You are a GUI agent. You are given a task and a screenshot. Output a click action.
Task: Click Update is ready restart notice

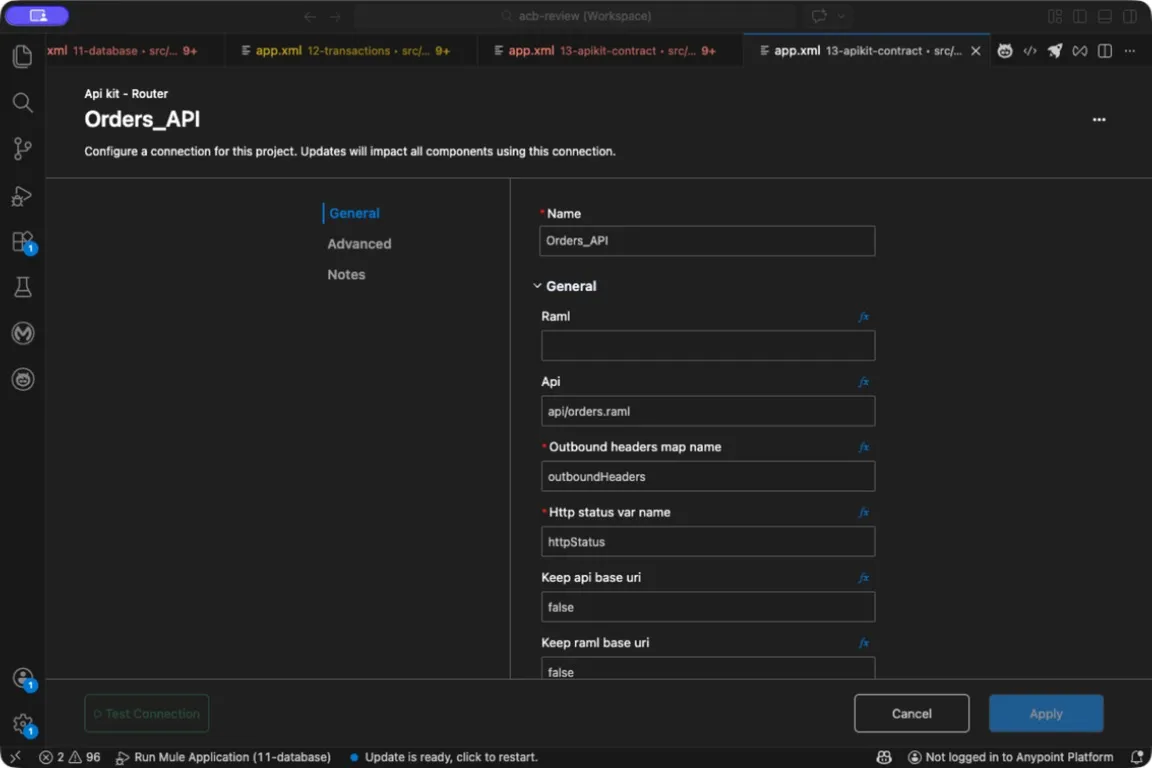click(444, 757)
